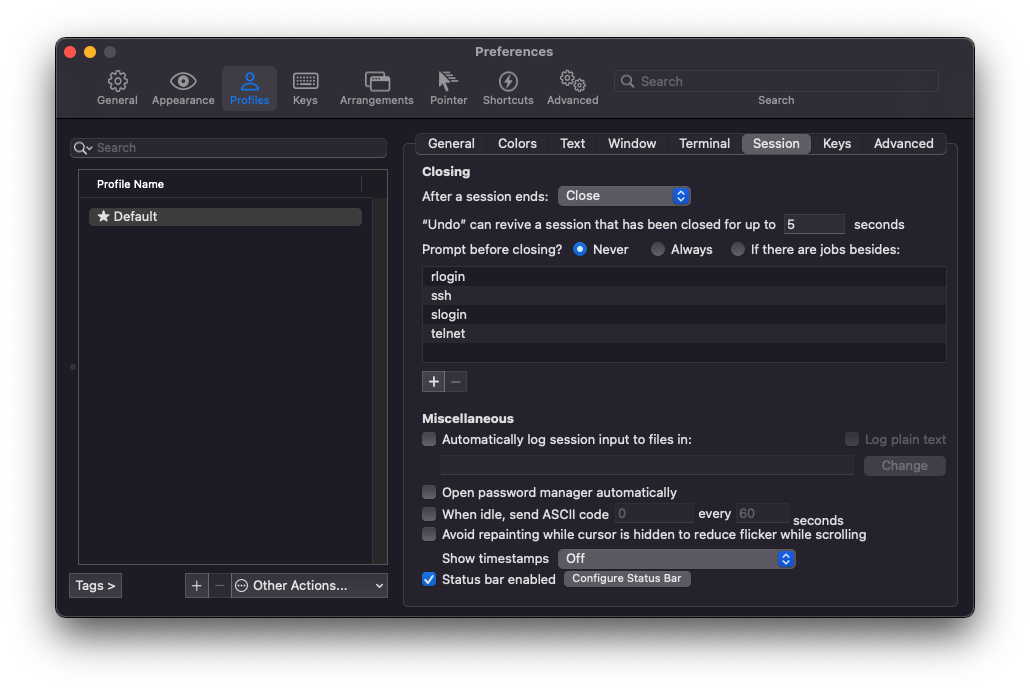Enable automatically log session input checkbox
The width and height of the screenshot is (1030, 691).
coord(429,439)
